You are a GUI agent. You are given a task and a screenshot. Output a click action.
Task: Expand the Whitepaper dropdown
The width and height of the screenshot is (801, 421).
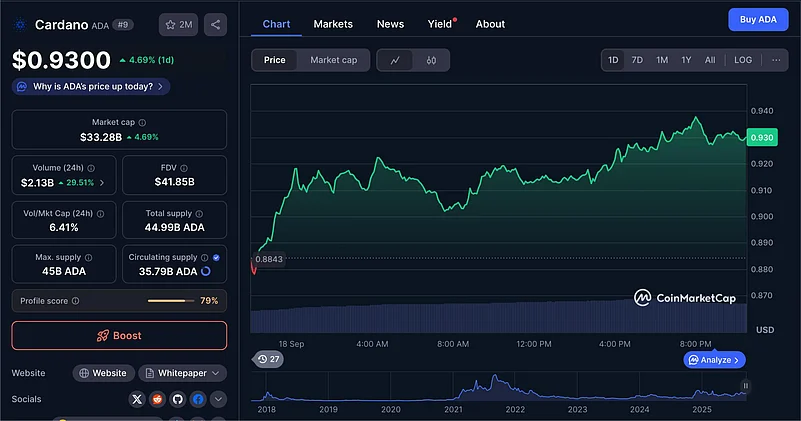pos(182,373)
